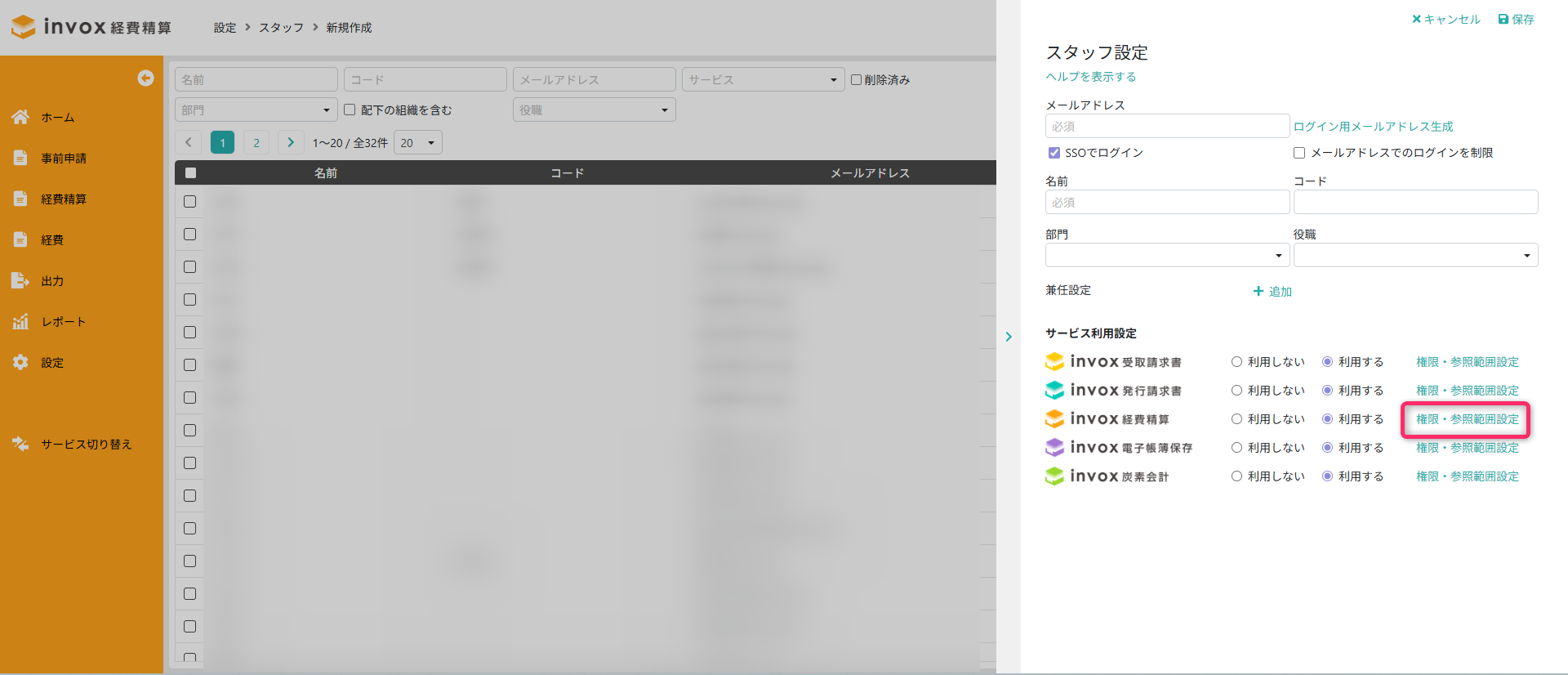This screenshot has width=1568, height=675.
Task: Toggle 配下の組織を含む checkbox
Action: pos(350,110)
